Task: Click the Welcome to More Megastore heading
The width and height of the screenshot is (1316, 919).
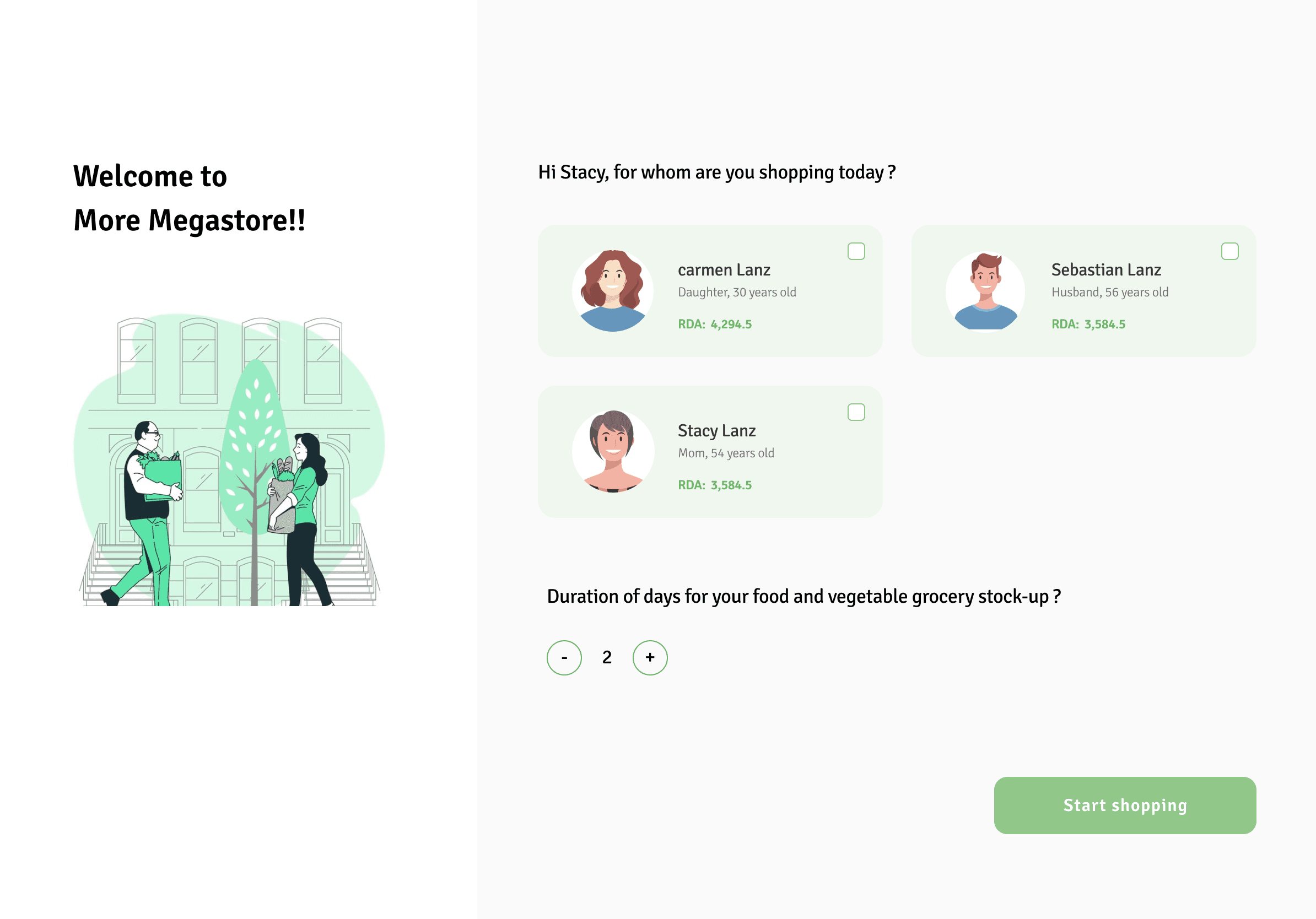Action: (189, 198)
